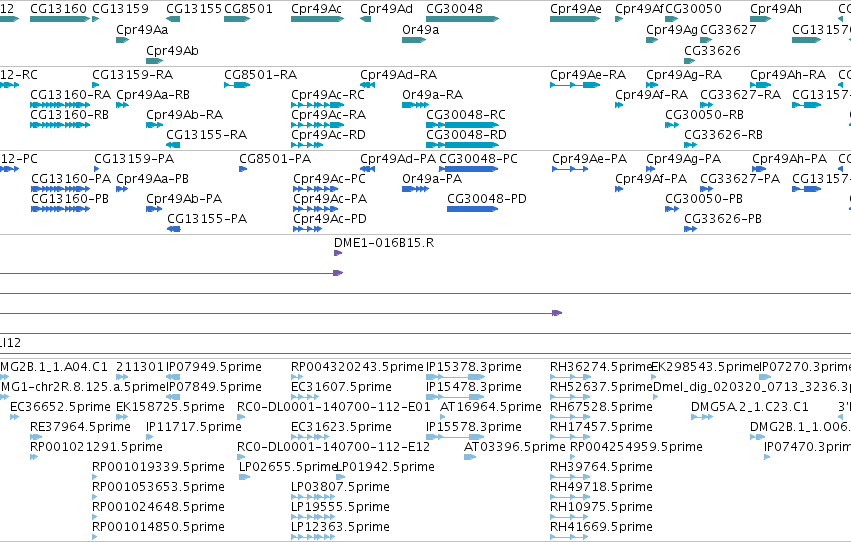Click the RP001019339.5prime EST label

pos(158,467)
